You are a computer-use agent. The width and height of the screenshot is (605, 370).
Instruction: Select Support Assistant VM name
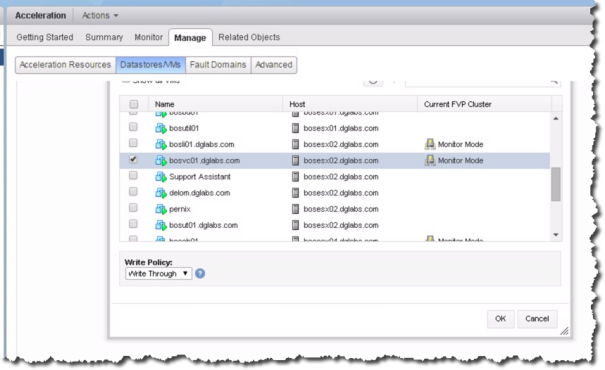[200, 177]
